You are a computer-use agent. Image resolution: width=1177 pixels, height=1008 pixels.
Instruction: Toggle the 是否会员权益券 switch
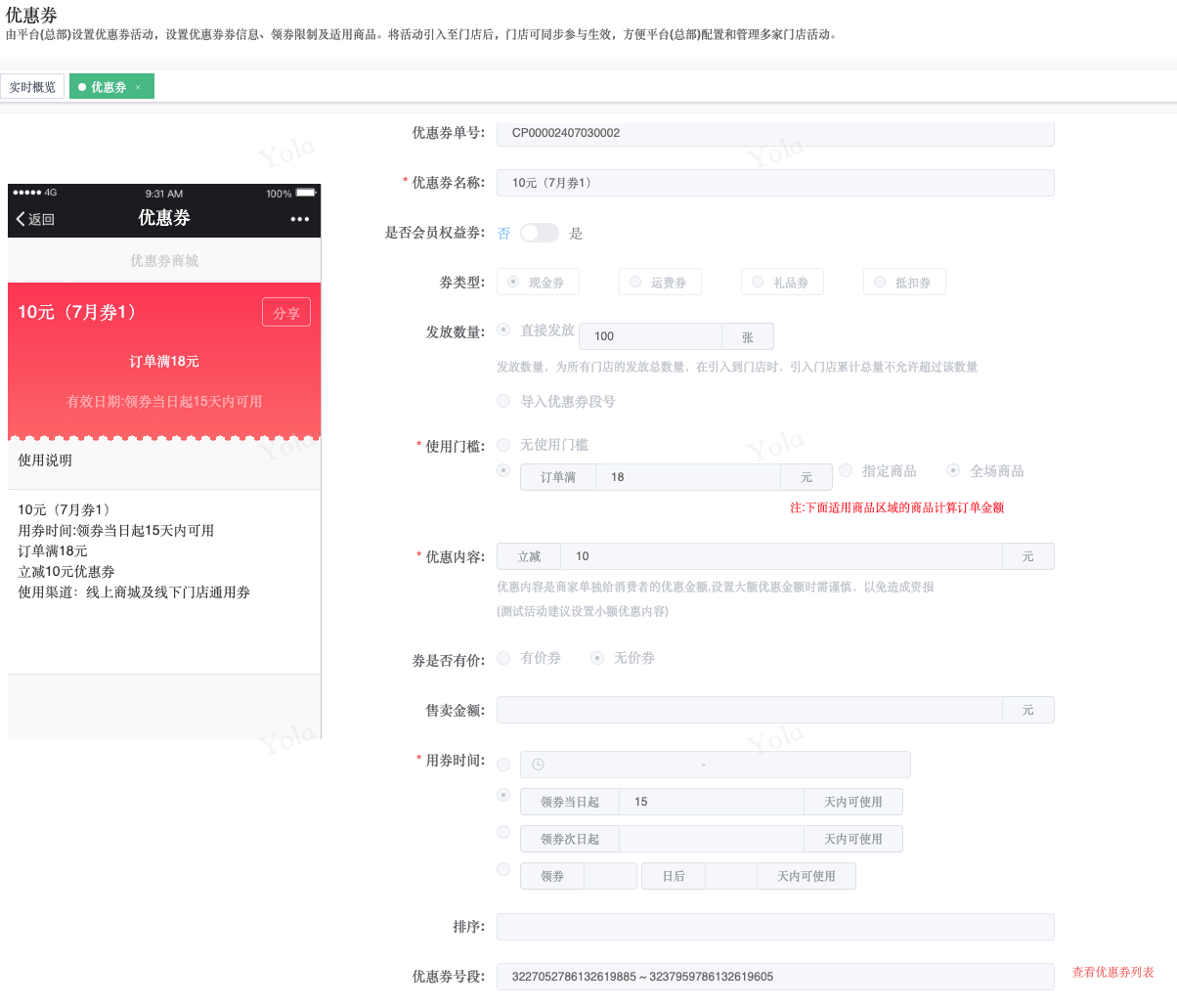(539, 233)
